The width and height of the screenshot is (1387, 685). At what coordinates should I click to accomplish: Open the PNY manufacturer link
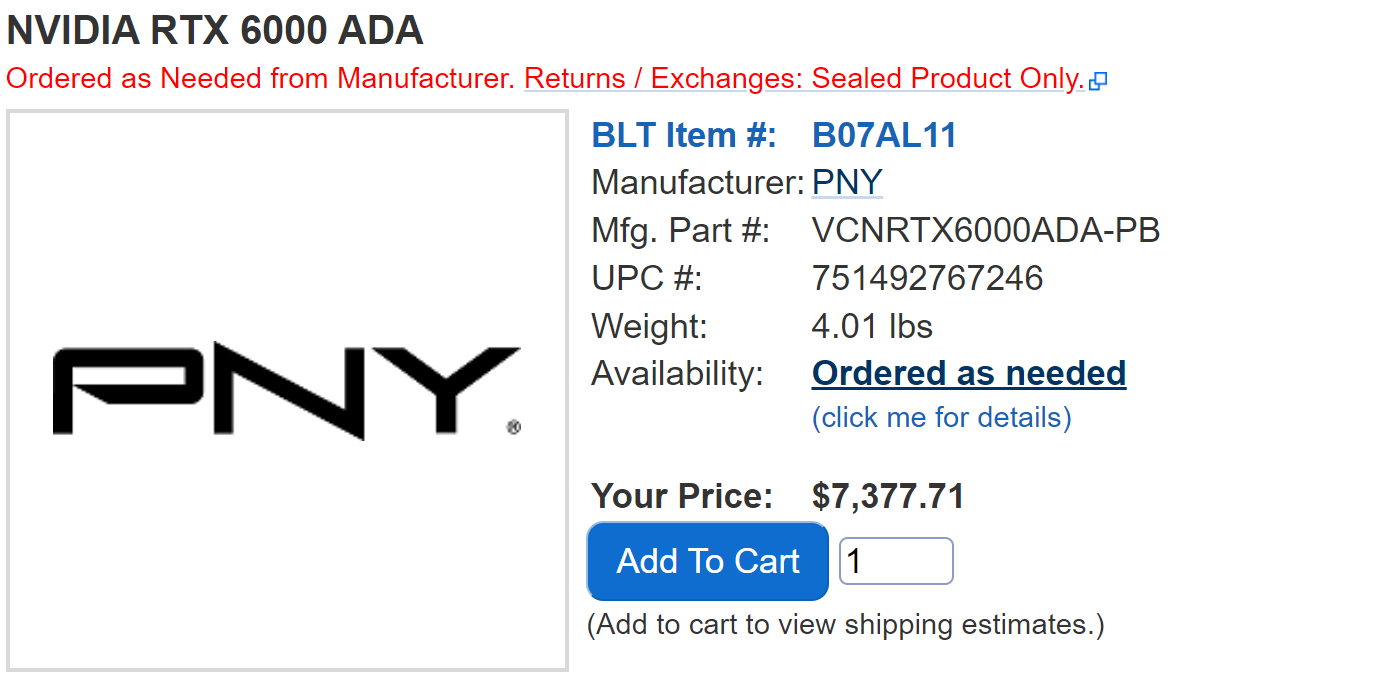[847, 183]
